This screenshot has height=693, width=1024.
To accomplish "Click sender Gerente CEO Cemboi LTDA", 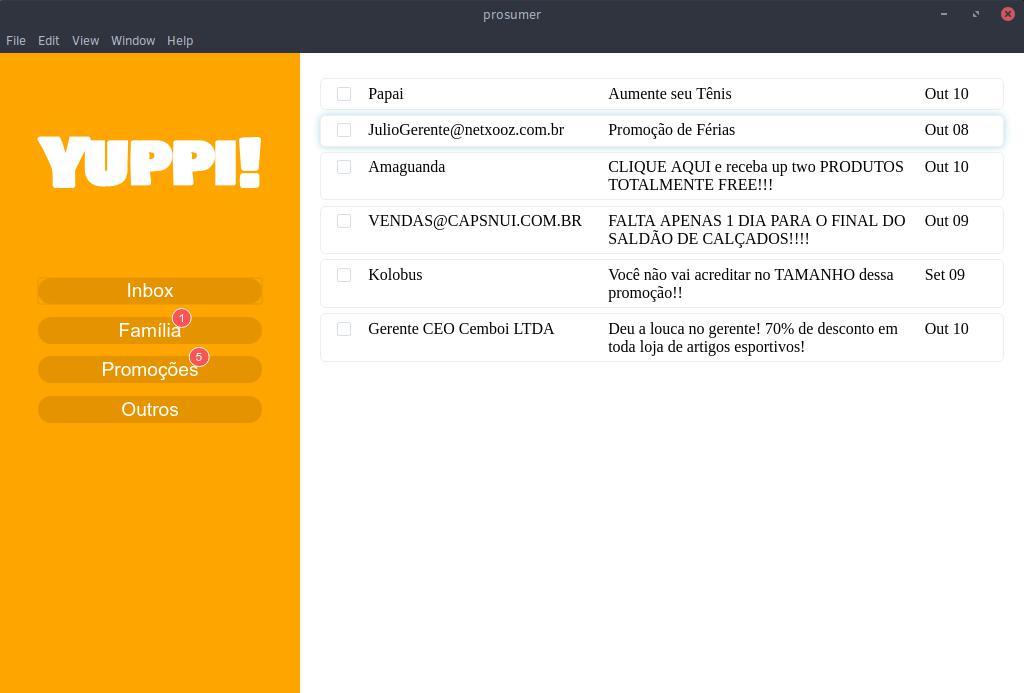I will [460, 329].
